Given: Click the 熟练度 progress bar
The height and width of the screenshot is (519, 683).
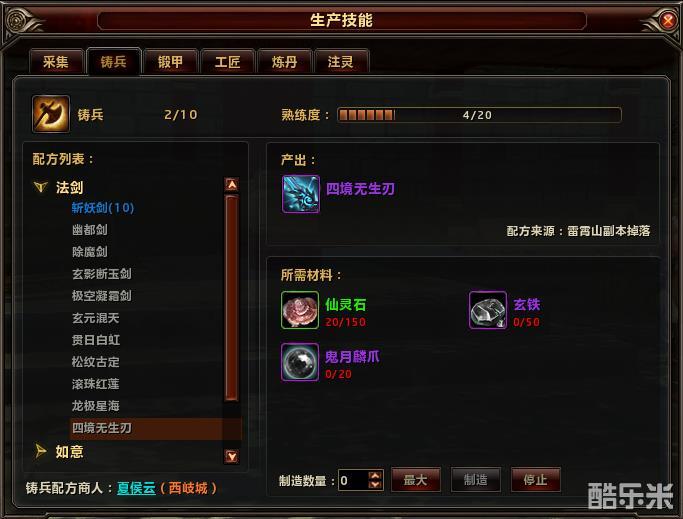Looking at the screenshot, I should [x=479, y=115].
